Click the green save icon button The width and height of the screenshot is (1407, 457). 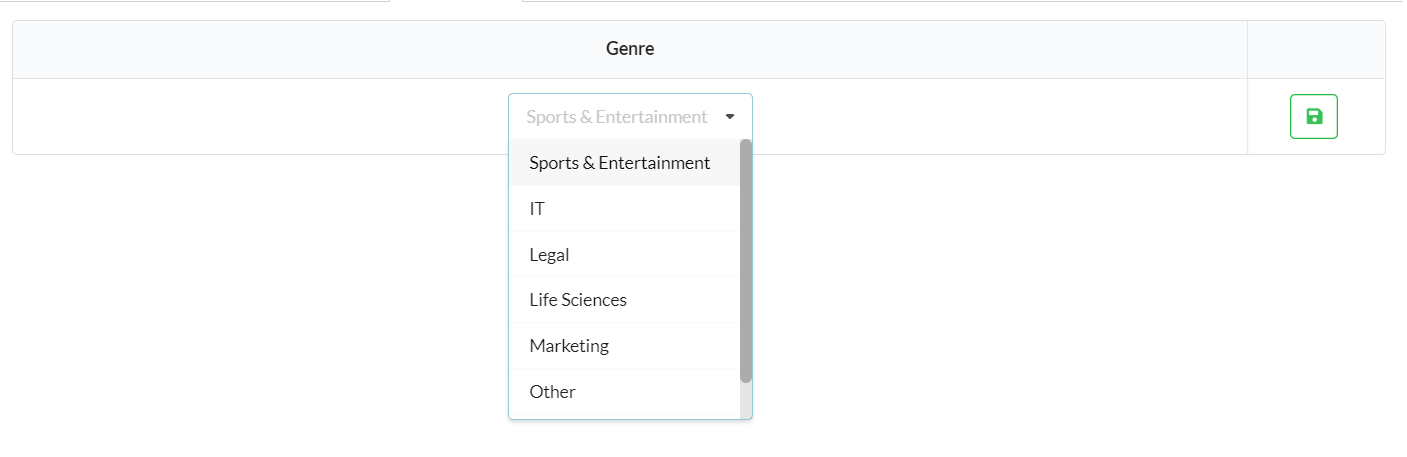tap(1313, 116)
